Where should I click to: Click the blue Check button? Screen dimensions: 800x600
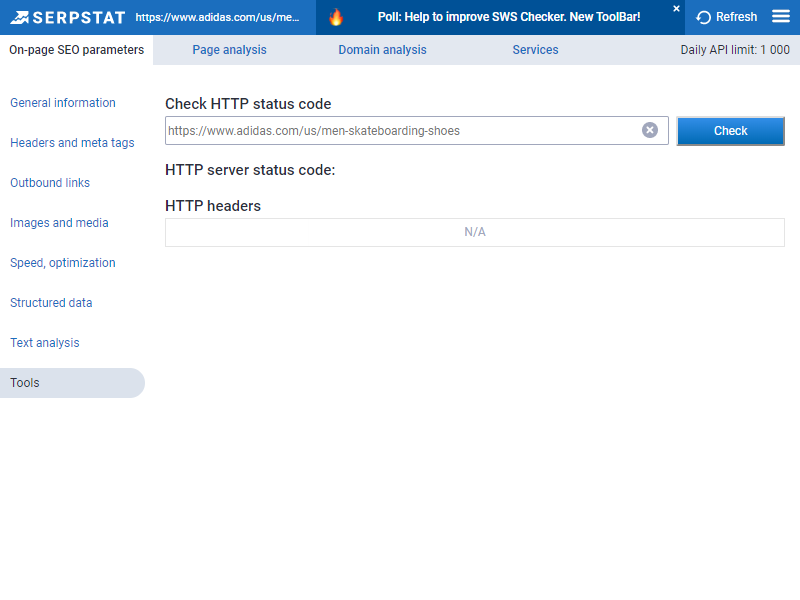tap(730, 131)
